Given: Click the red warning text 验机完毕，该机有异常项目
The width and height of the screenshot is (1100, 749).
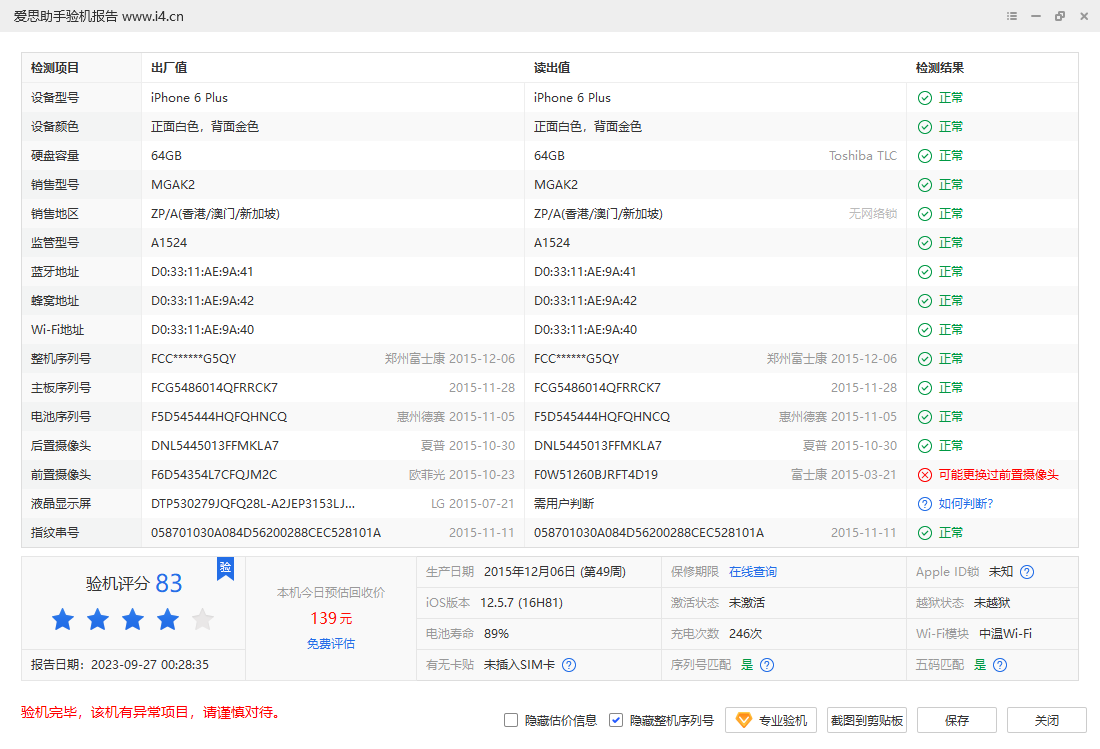Looking at the screenshot, I should click(x=150, y=713).
